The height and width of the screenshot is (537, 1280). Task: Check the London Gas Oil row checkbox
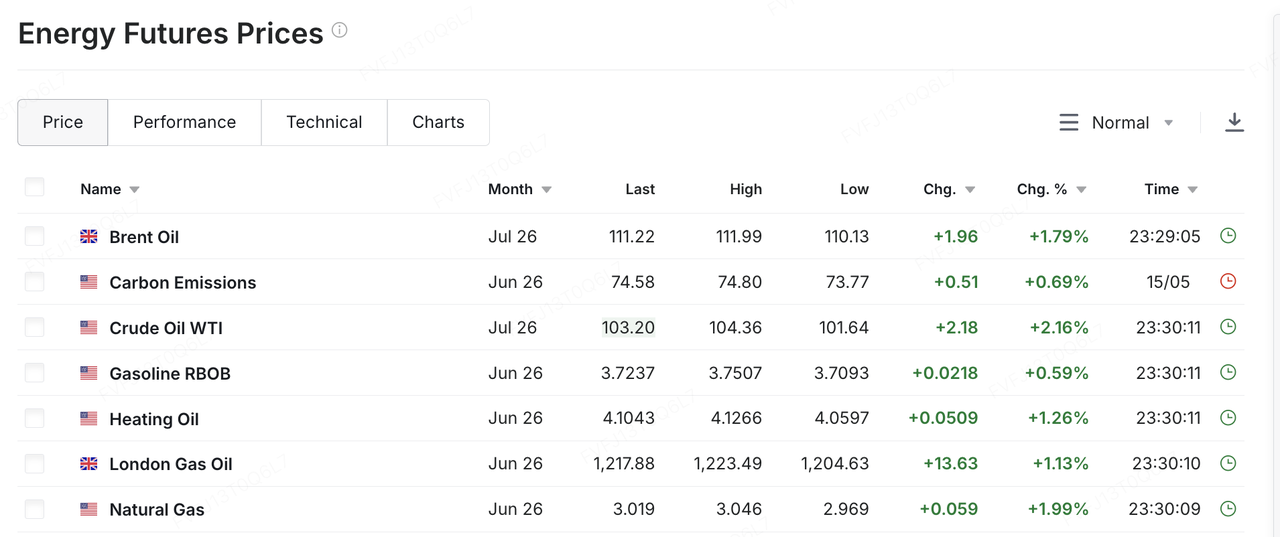pos(35,464)
